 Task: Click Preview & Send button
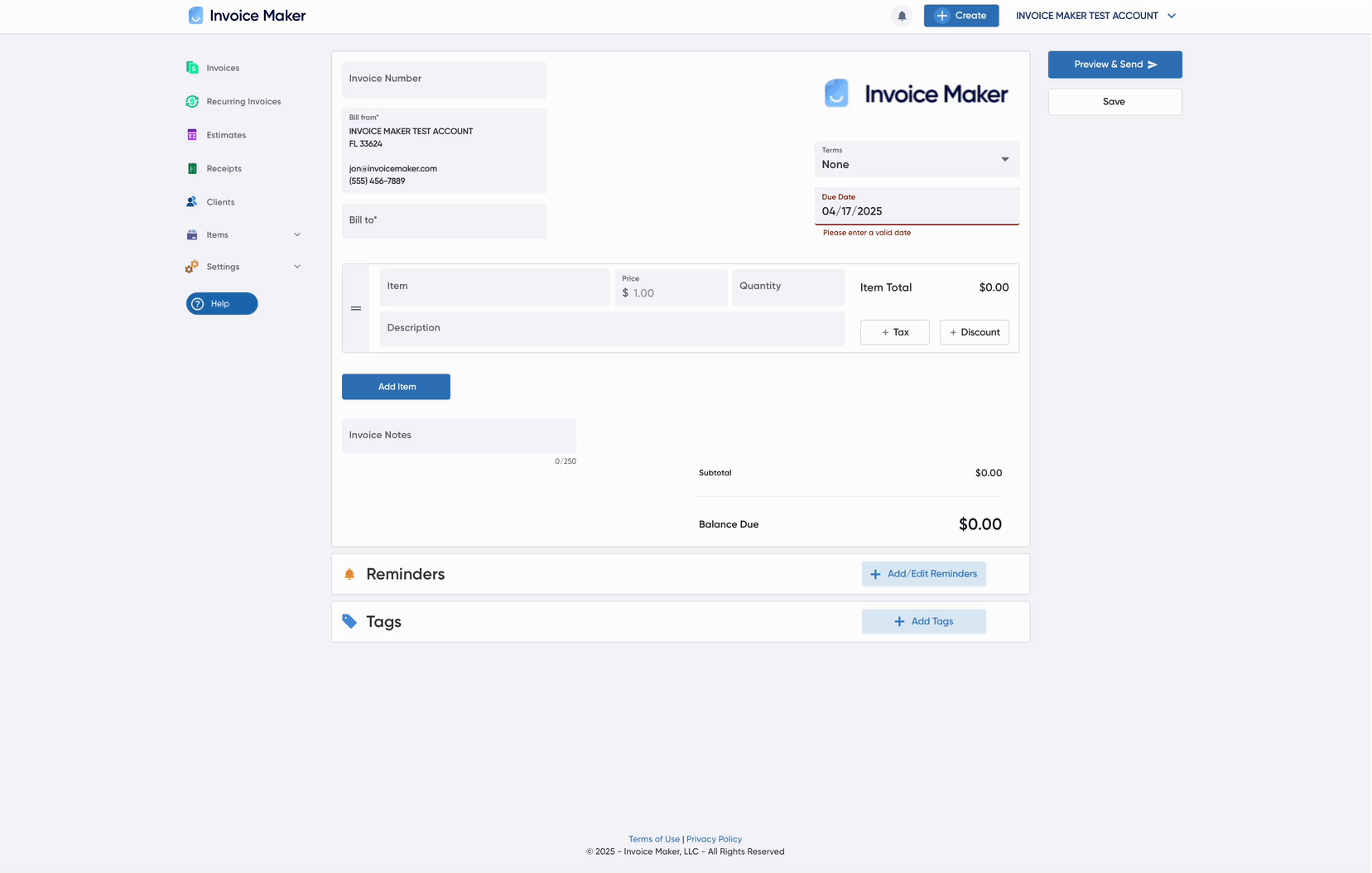click(x=1114, y=65)
